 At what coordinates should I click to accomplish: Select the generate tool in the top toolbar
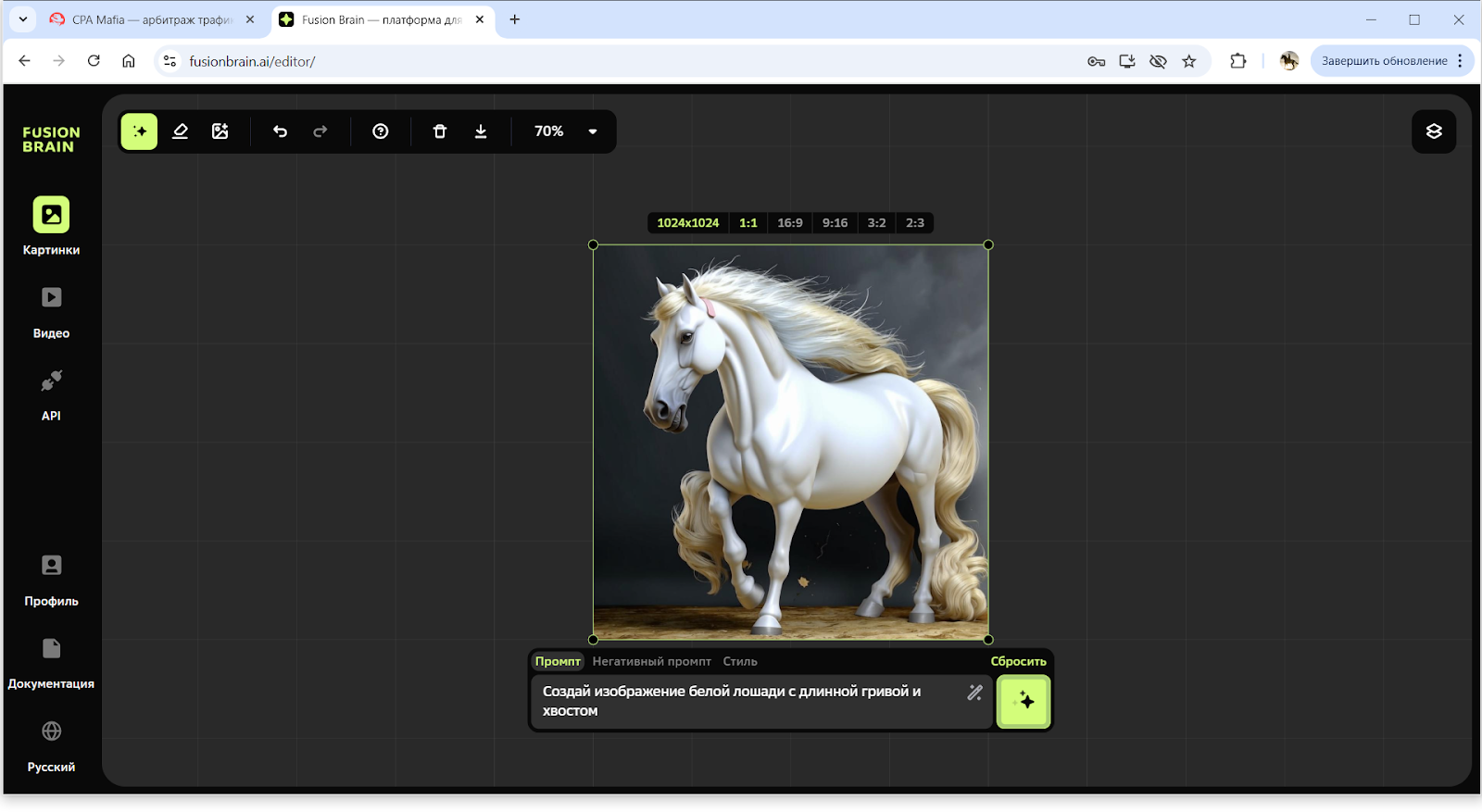[x=139, y=131]
